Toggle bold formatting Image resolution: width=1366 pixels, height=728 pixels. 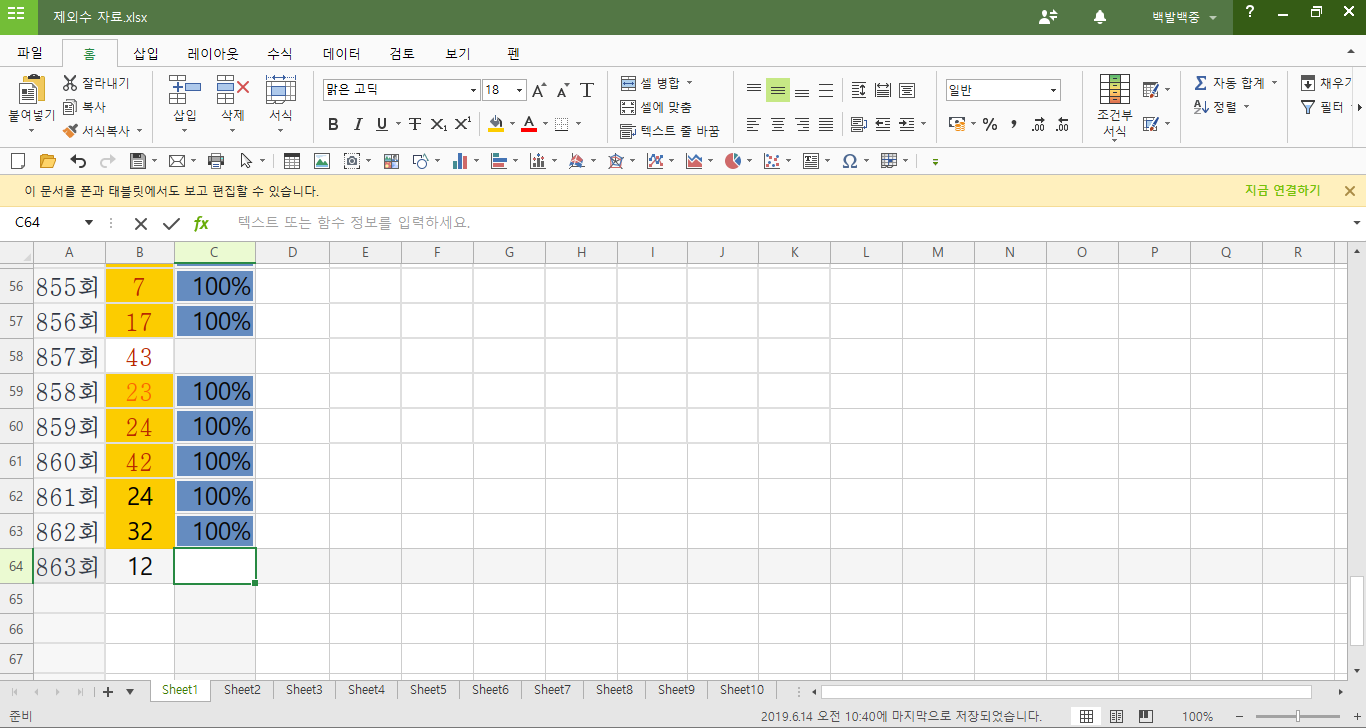click(333, 125)
